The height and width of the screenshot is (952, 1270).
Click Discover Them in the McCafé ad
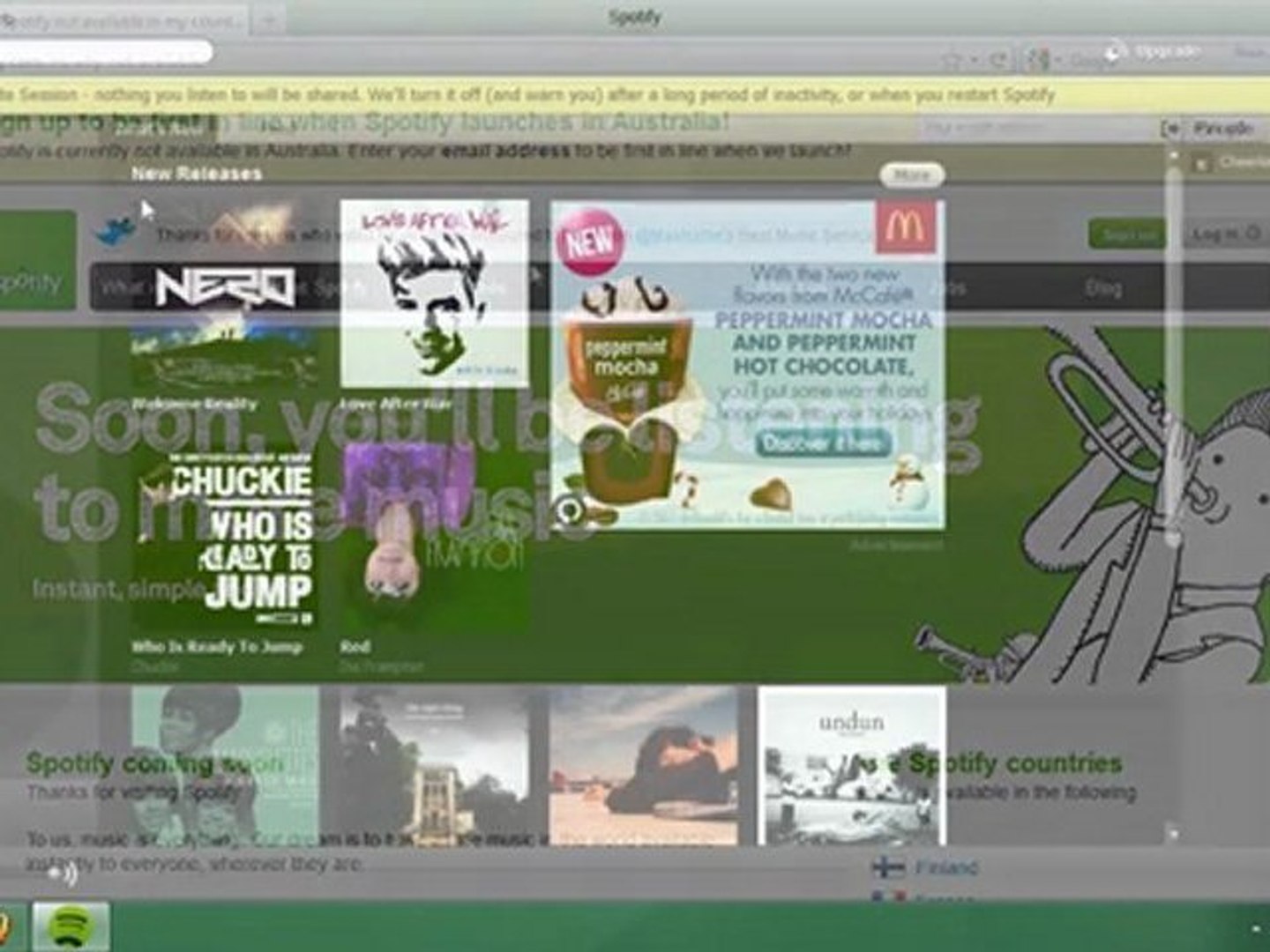click(x=824, y=443)
